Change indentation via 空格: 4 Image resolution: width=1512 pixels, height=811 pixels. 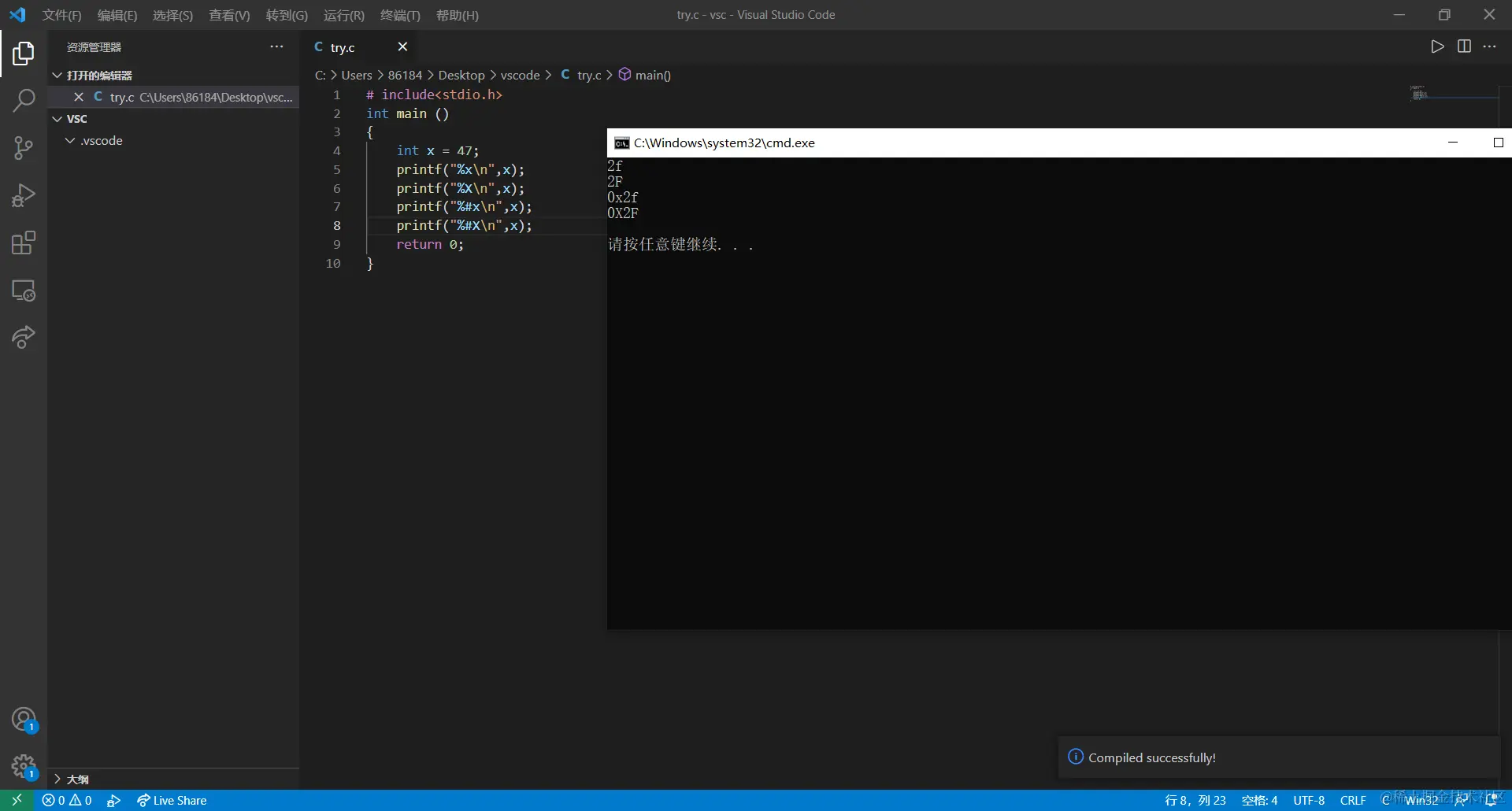(1259, 800)
